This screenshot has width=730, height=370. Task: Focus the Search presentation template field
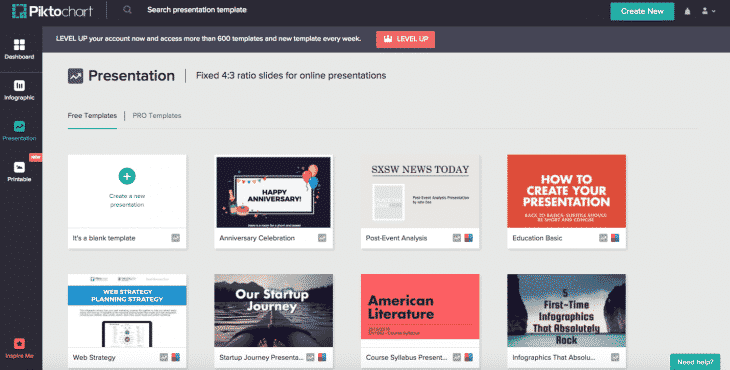click(197, 10)
